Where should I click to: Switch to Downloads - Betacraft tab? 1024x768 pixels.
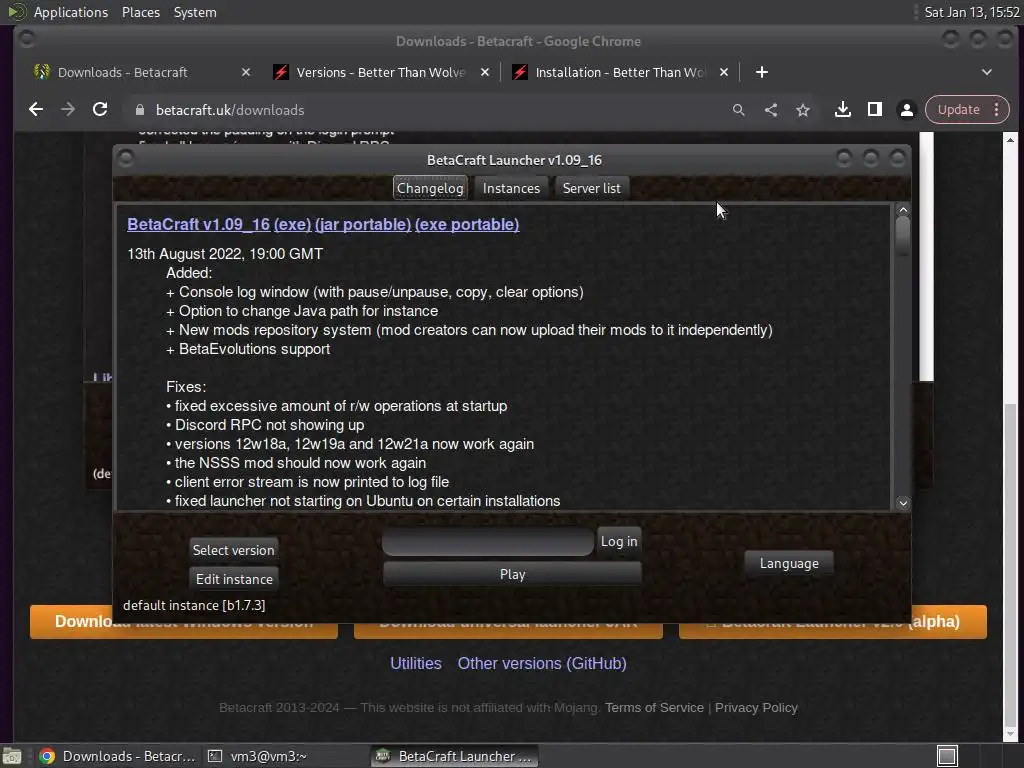(142, 72)
